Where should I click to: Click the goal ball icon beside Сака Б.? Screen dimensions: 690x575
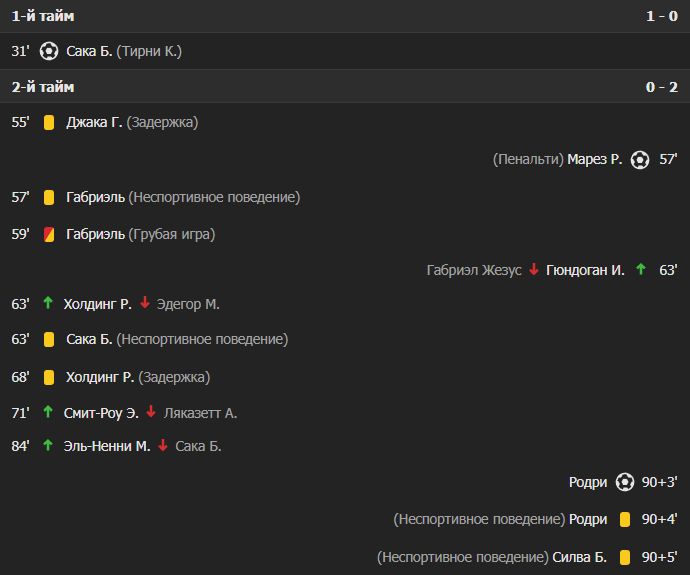click(x=49, y=51)
